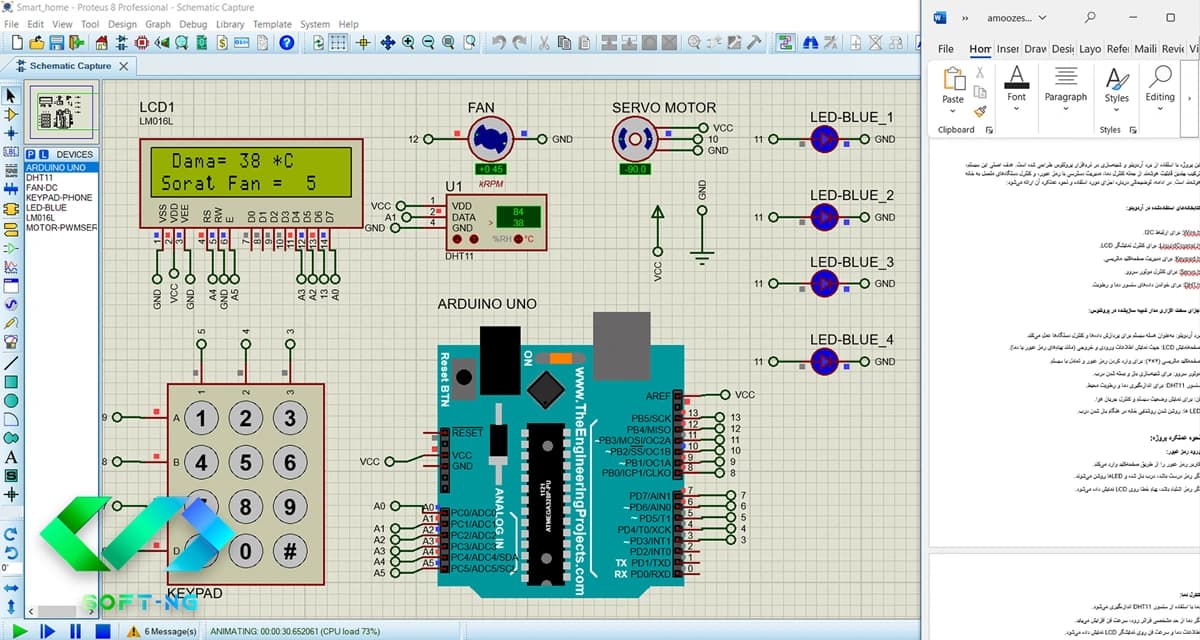Stop the simulation with the square button
The width and height of the screenshot is (1200, 640).
pos(102,631)
